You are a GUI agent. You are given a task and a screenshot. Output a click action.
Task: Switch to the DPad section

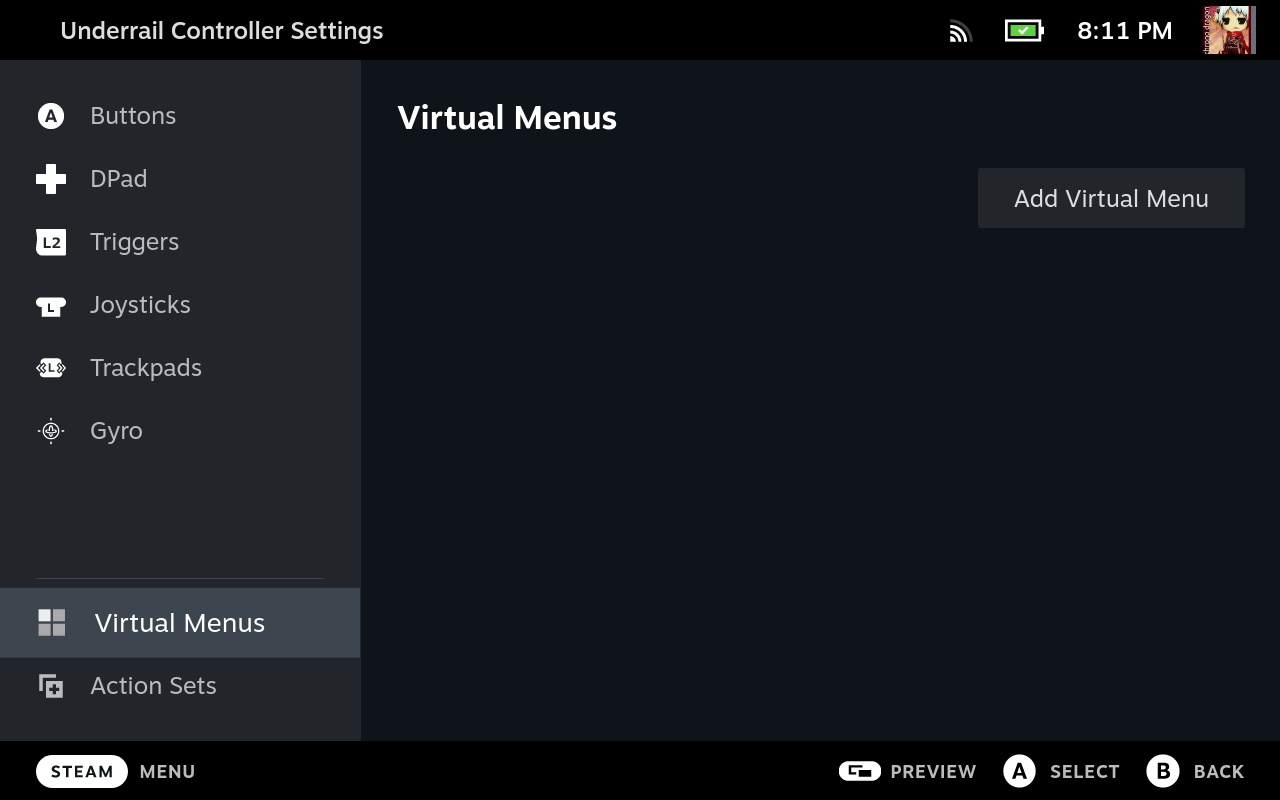[118, 179]
